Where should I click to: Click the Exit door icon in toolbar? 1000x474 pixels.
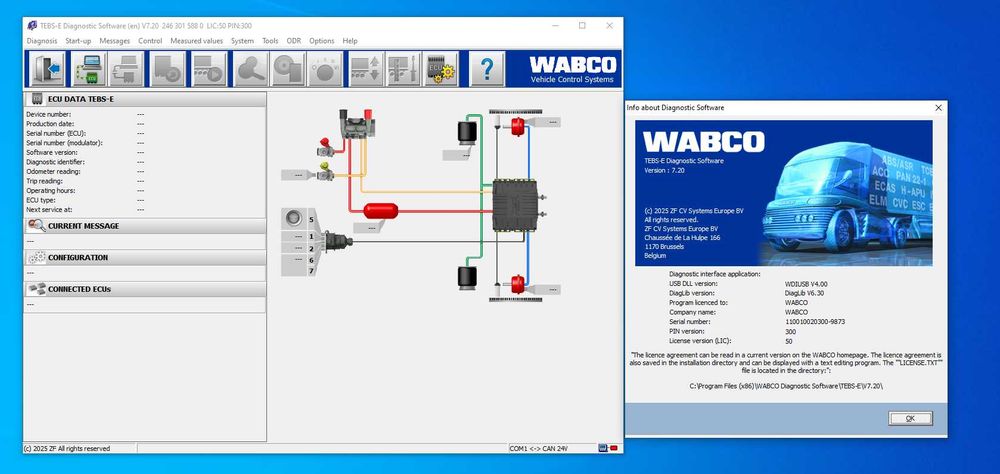[48, 68]
